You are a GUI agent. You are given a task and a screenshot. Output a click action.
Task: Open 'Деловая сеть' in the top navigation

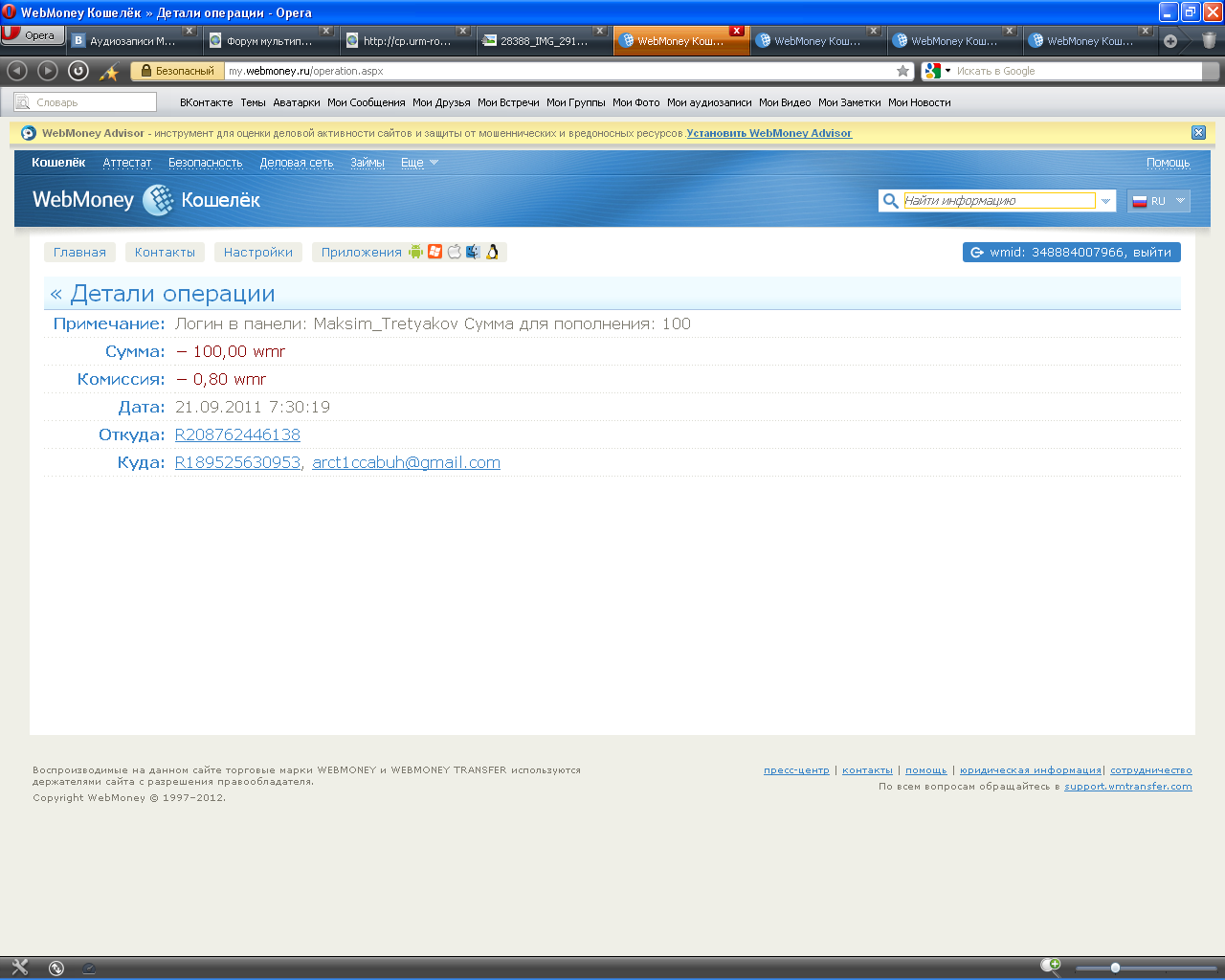[297, 163]
